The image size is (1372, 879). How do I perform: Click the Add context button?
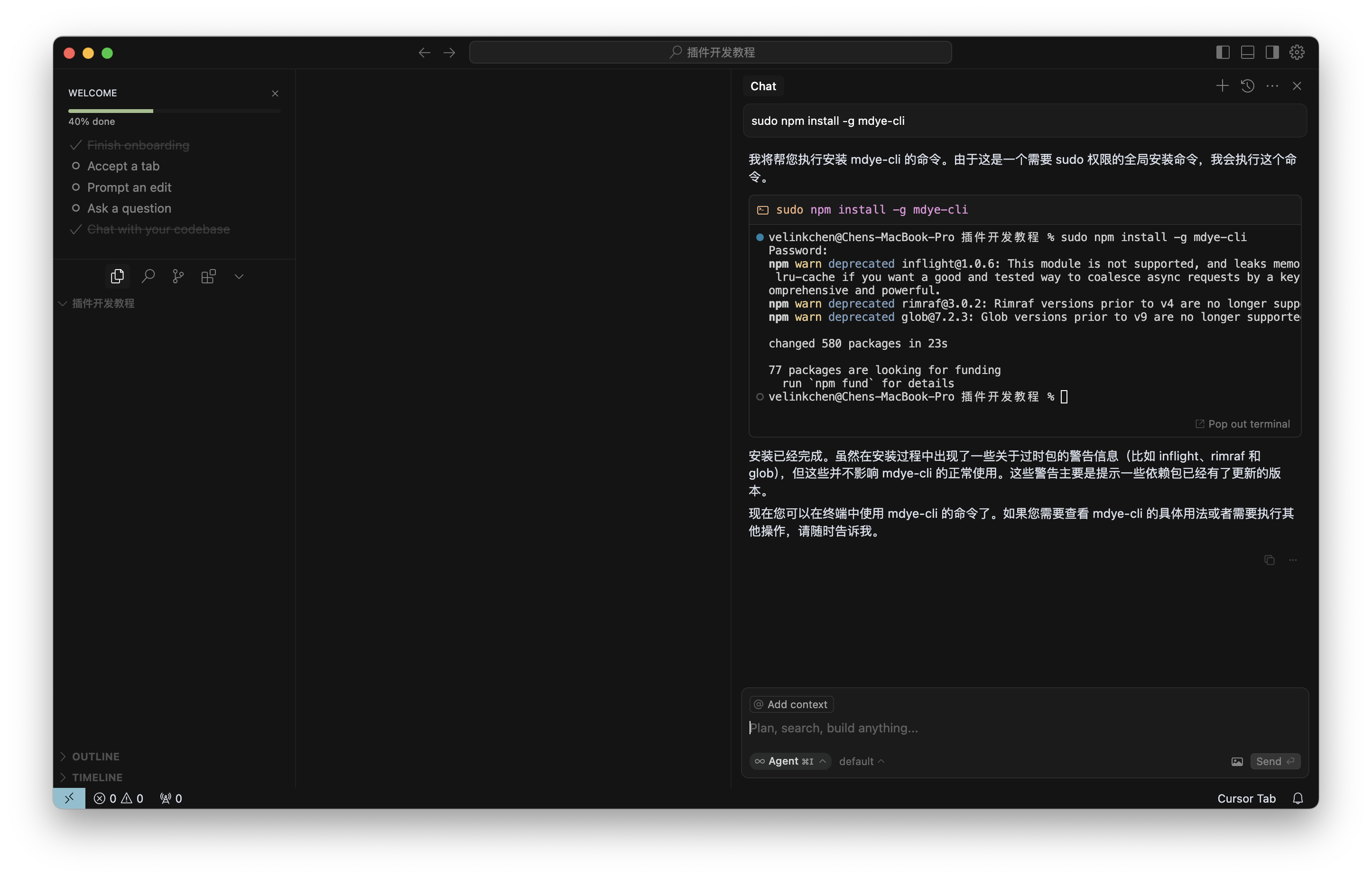coord(791,704)
